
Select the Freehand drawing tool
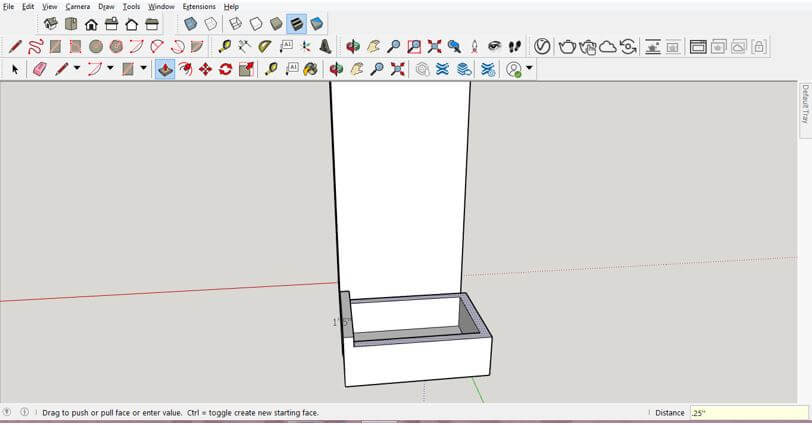click(35, 47)
